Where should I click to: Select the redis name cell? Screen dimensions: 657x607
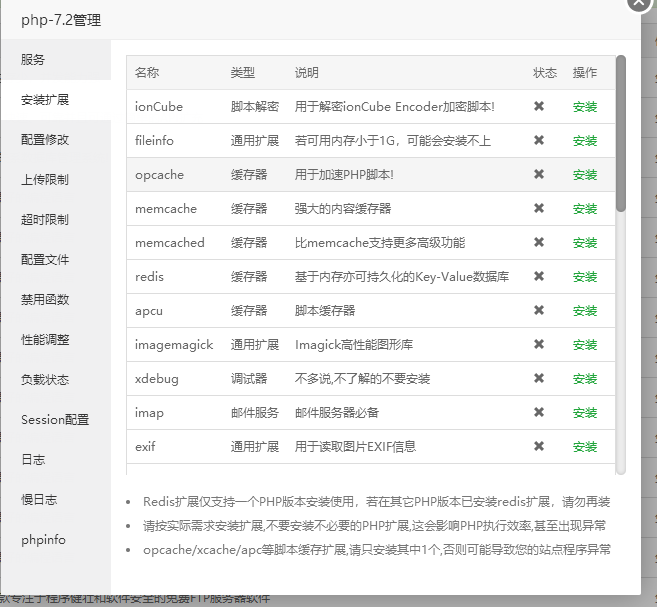coord(149,277)
